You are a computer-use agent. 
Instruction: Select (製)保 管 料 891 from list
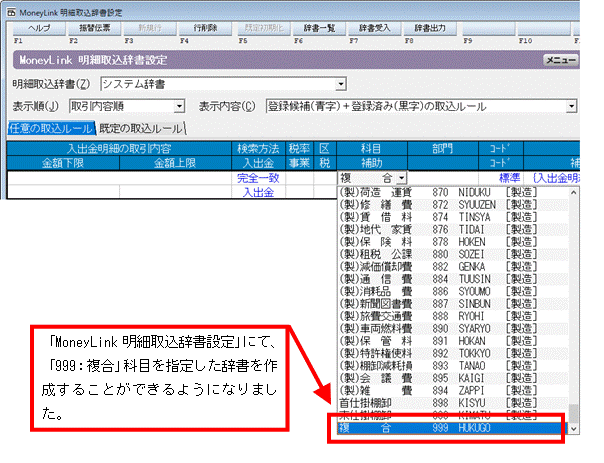click(453, 341)
